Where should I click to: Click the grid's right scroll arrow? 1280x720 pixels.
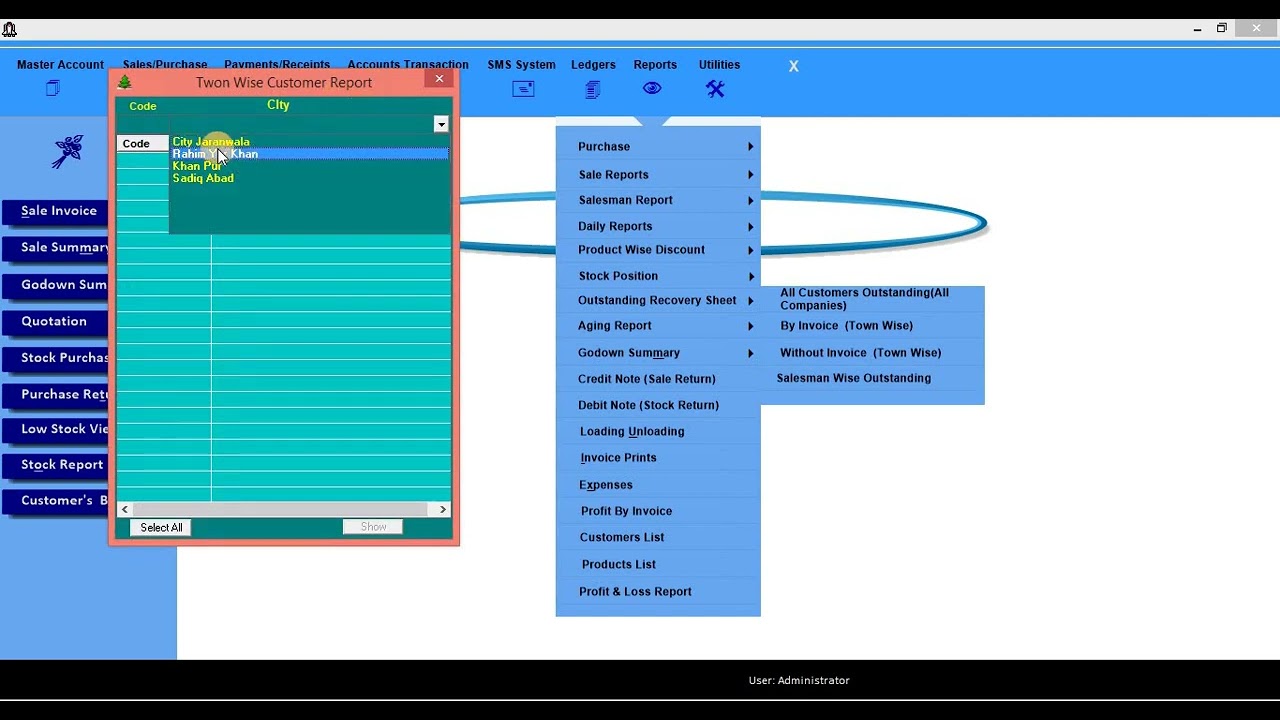(443, 510)
